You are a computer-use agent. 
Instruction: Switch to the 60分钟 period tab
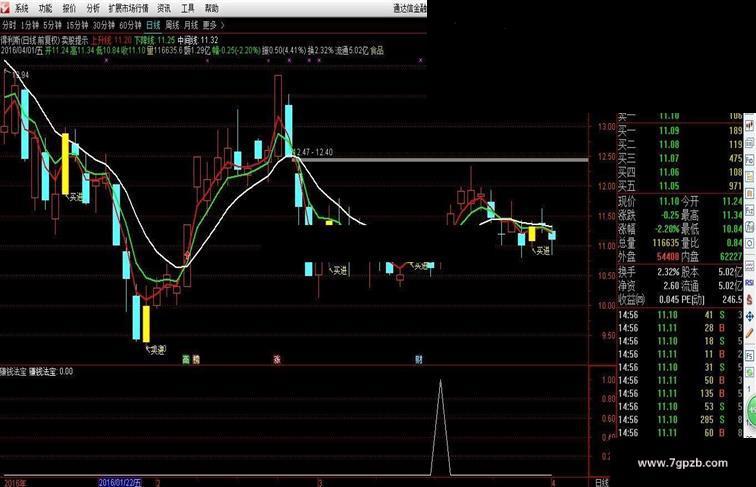click(x=130, y=25)
